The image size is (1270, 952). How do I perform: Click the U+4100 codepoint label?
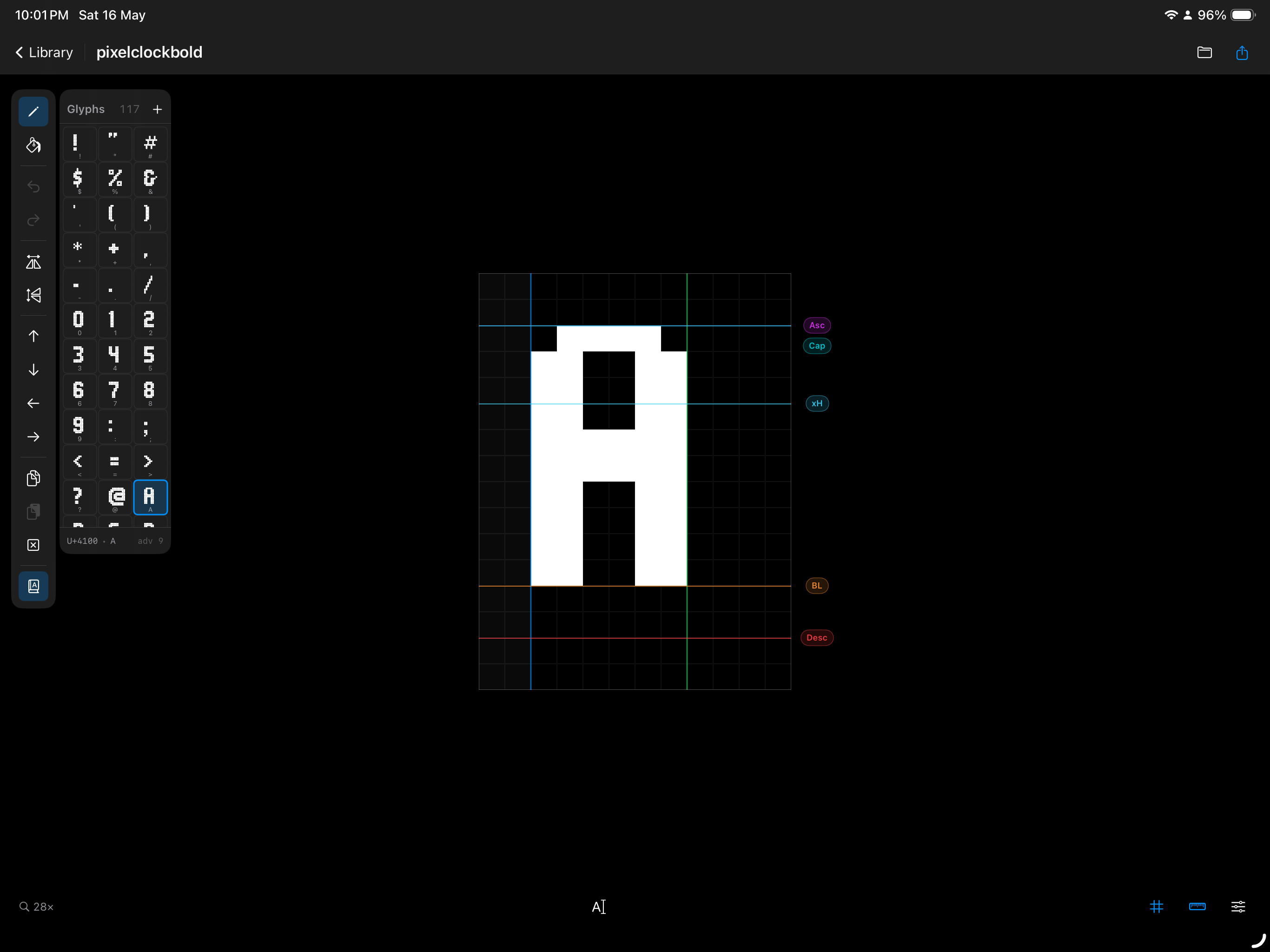coord(82,541)
